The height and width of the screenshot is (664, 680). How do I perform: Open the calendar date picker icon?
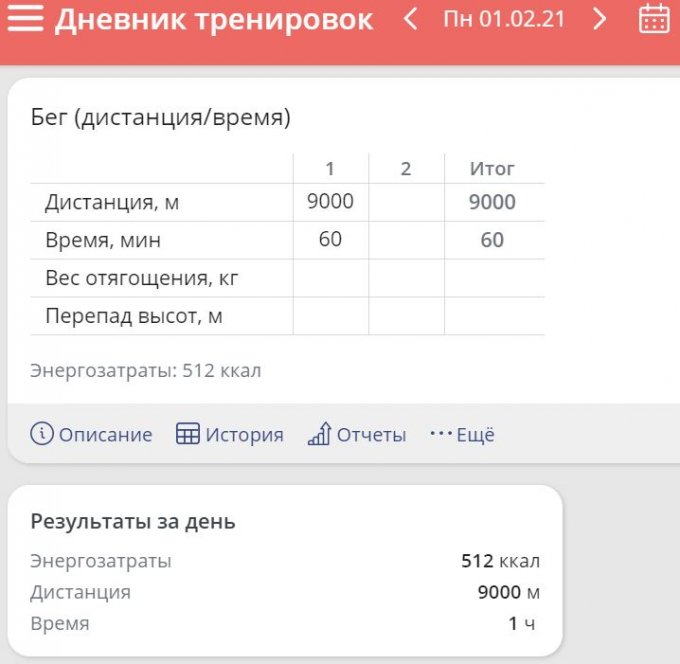[x=654, y=18]
